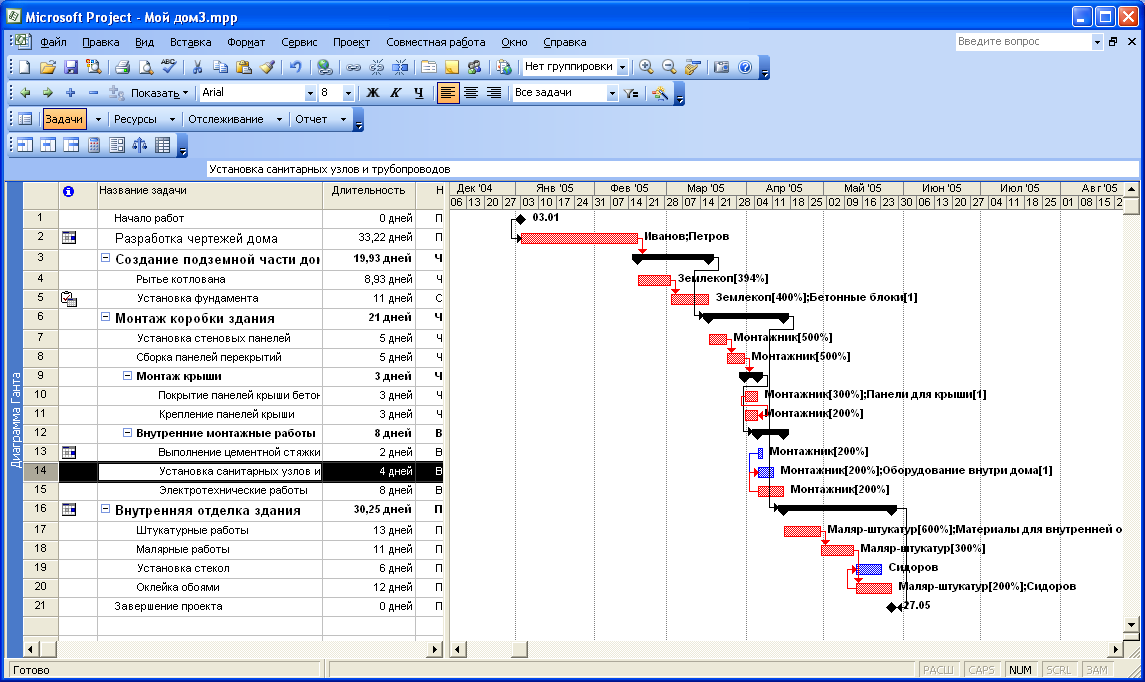Show subtasks with the blue plus icon

pyautogui.click(x=71, y=93)
